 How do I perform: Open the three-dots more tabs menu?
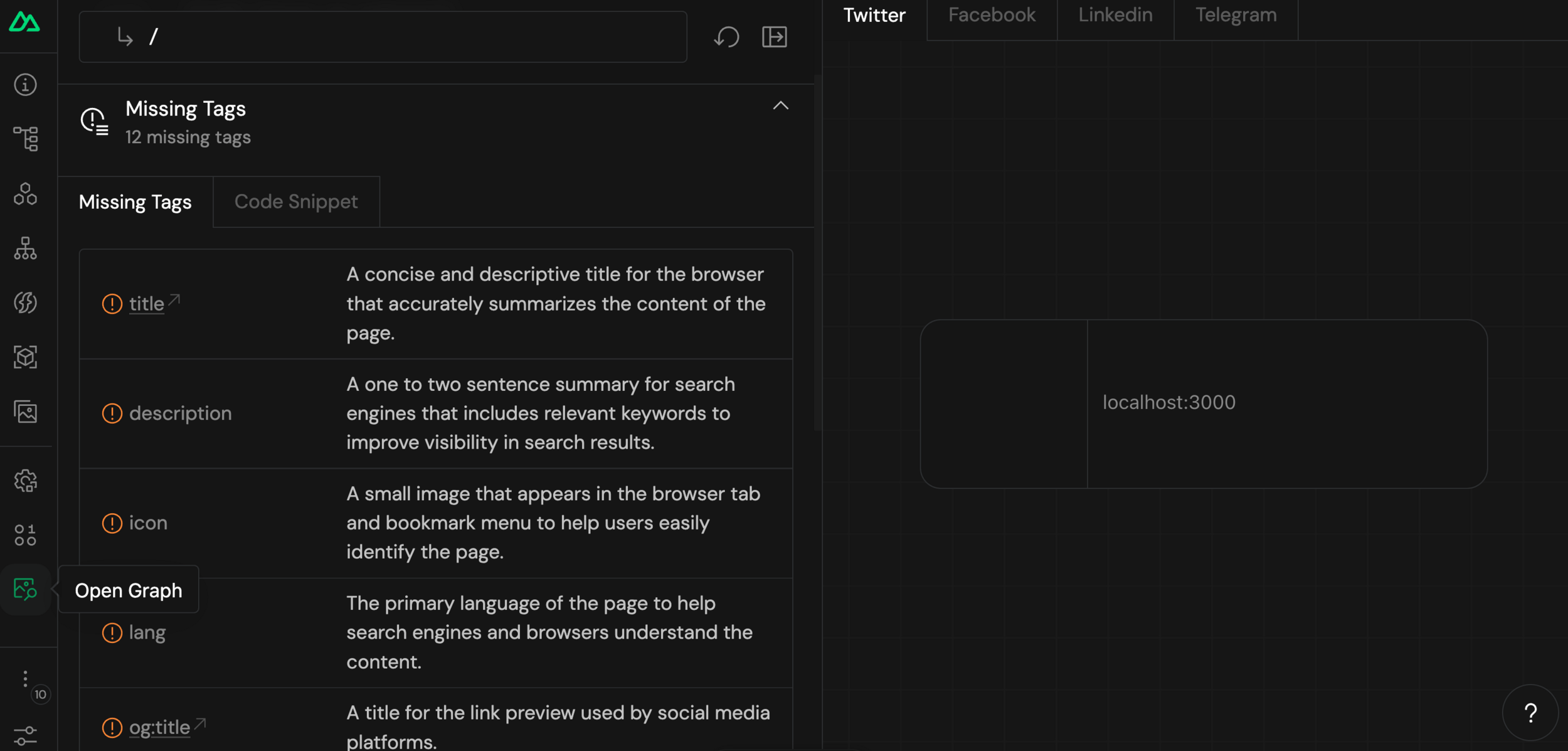(25, 678)
